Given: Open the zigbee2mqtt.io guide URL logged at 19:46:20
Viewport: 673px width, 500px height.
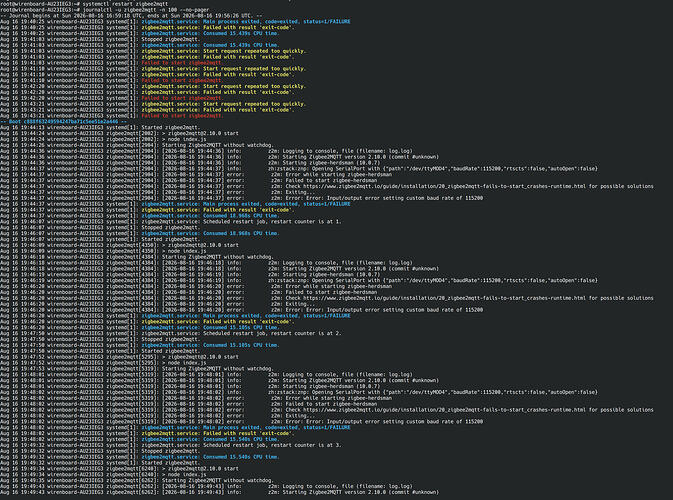Looking at the screenshot, I should tap(444, 298).
